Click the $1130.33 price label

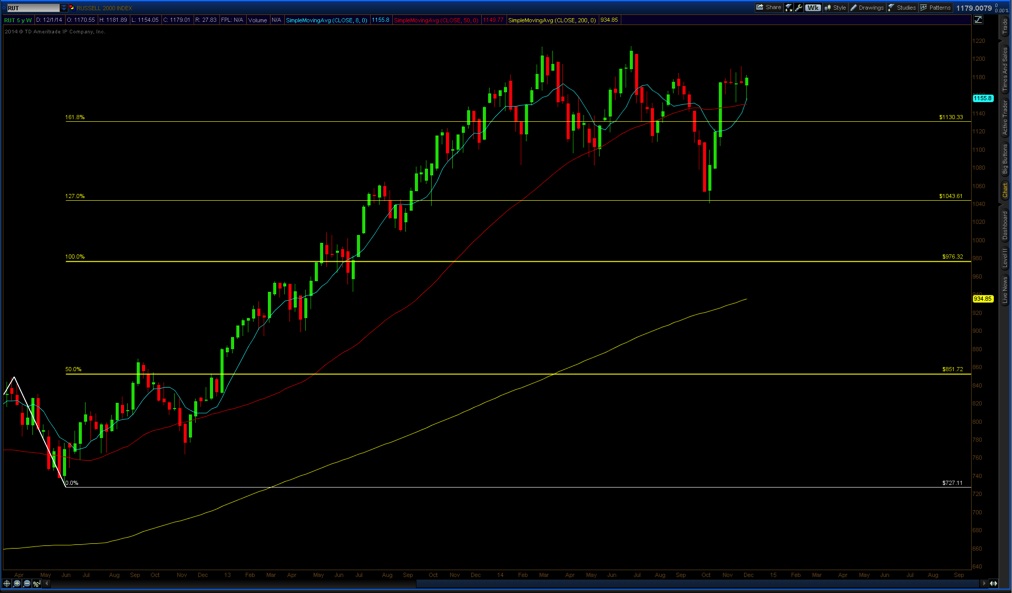tap(951, 117)
